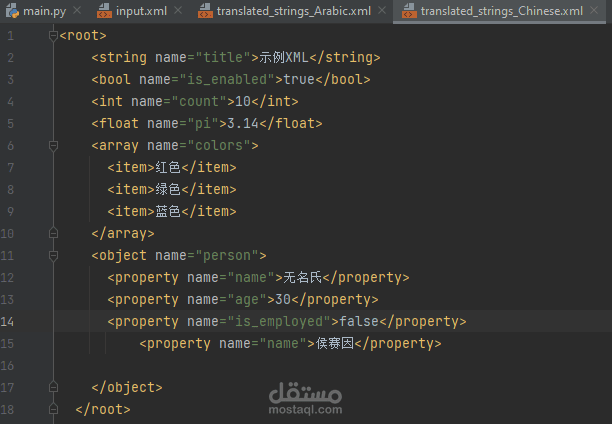Click fold end marker at closing array tag
This screenshot has width=612, height=424.
[53, 233]
